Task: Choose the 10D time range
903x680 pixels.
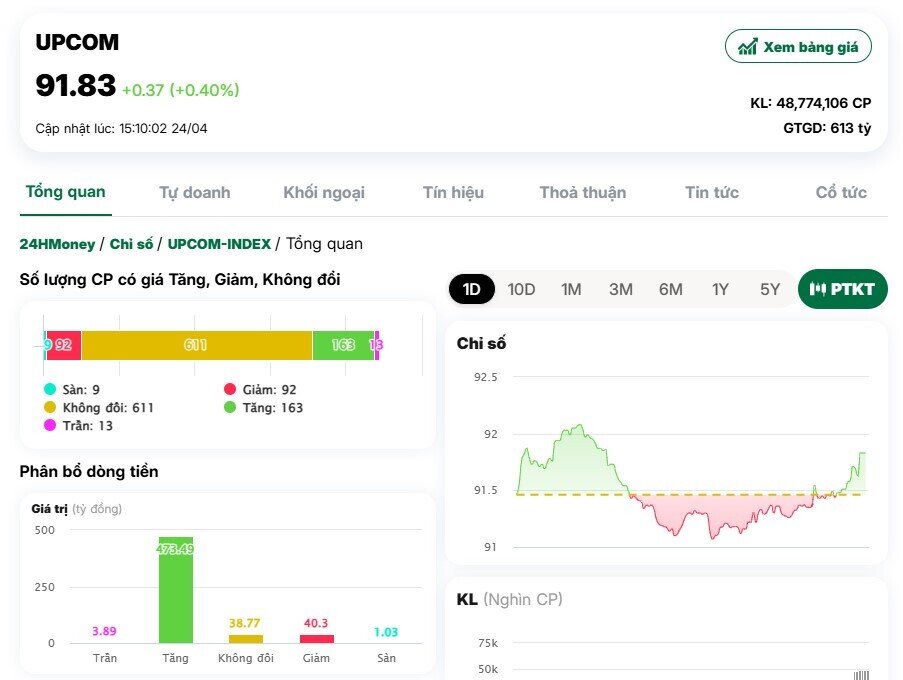Action: pyautogui.click(x=521, y=289)
